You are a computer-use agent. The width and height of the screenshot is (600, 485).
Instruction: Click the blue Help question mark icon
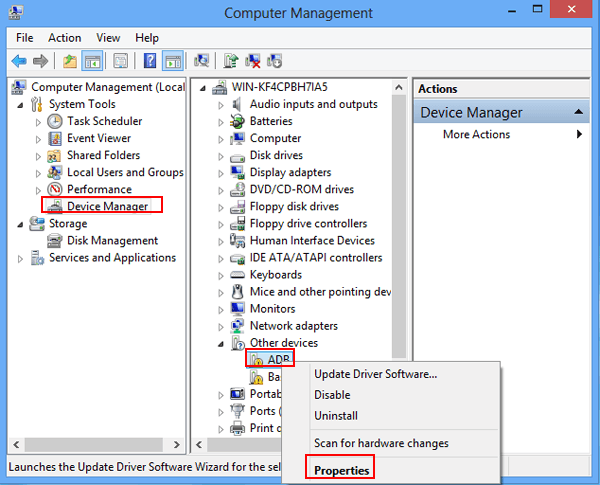pos(150,61)
